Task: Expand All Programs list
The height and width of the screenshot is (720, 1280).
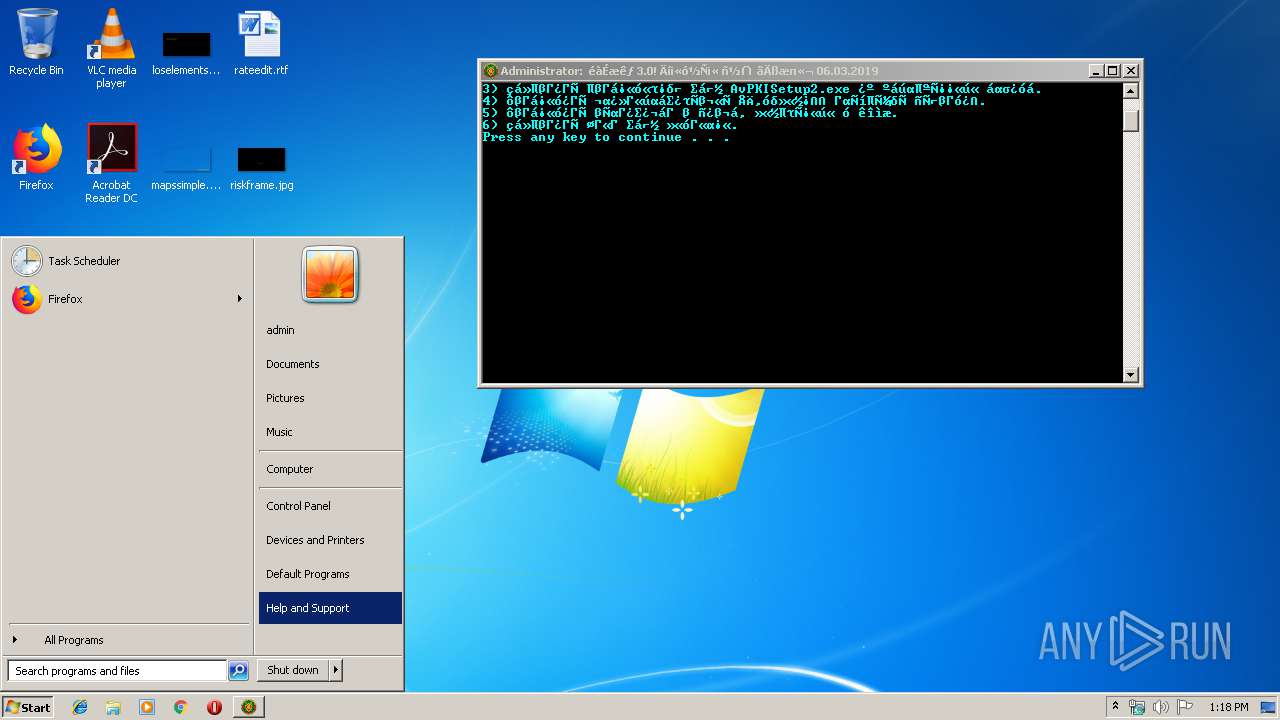Action: coord(128,640)
